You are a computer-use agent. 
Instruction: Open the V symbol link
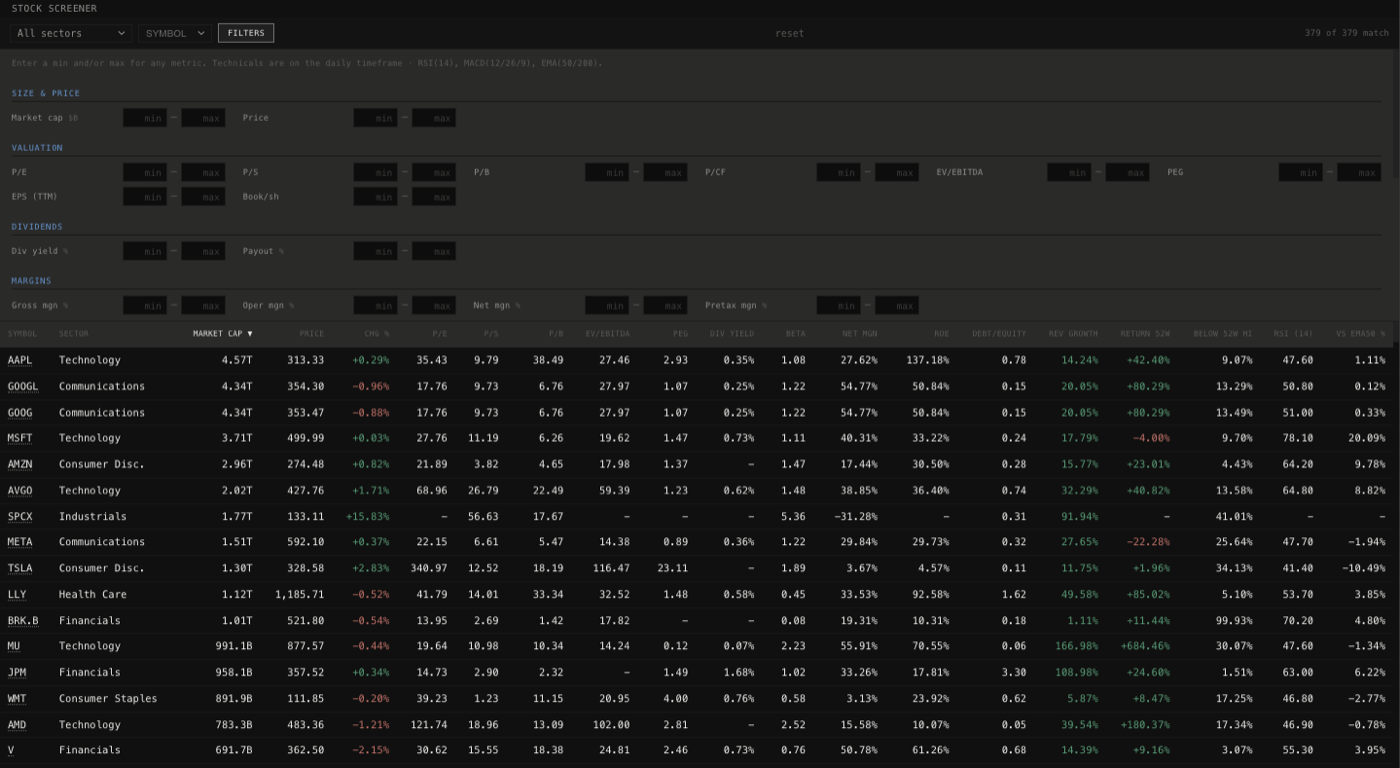11,750
